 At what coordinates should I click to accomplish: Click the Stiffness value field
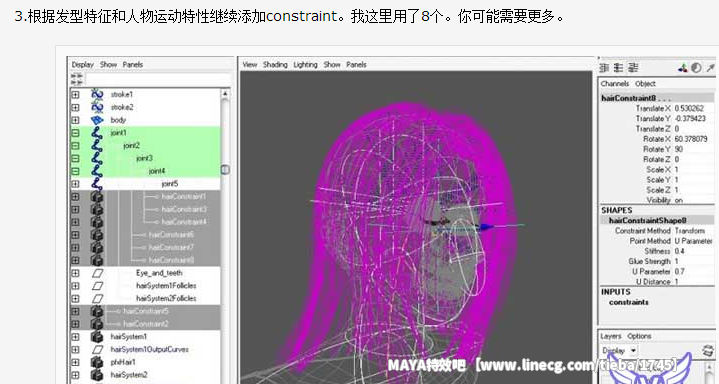(x=693, y=251)
